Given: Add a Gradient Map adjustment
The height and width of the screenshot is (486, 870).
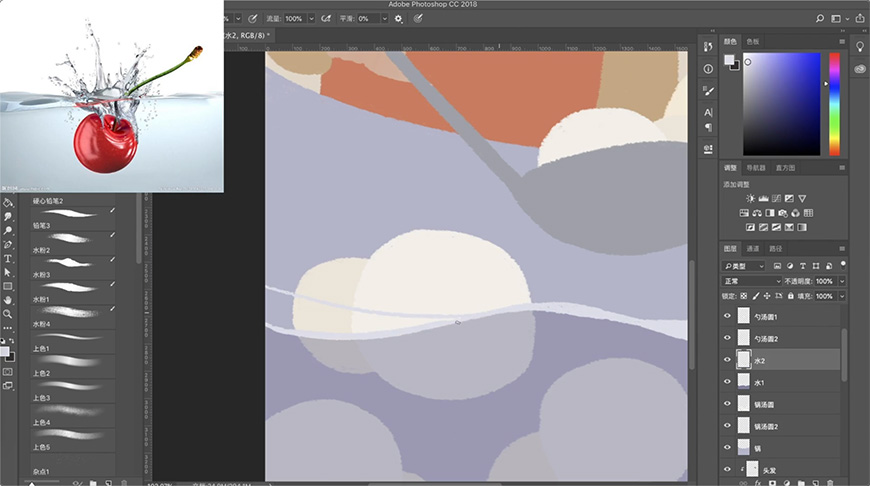Looking at the screenshot, I should point(802,227).
